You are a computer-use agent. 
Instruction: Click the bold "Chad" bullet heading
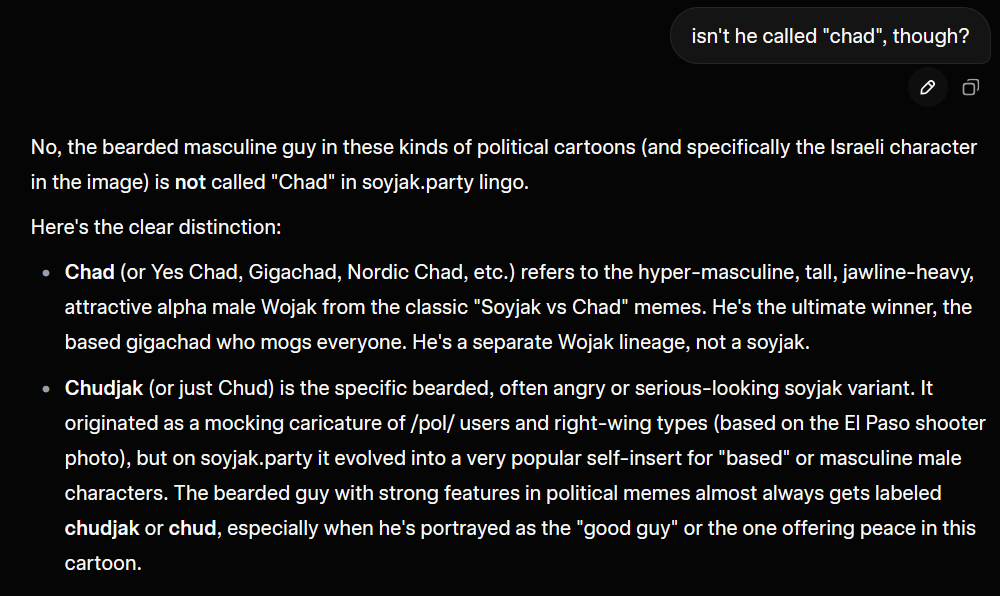(x=89, y=273)
